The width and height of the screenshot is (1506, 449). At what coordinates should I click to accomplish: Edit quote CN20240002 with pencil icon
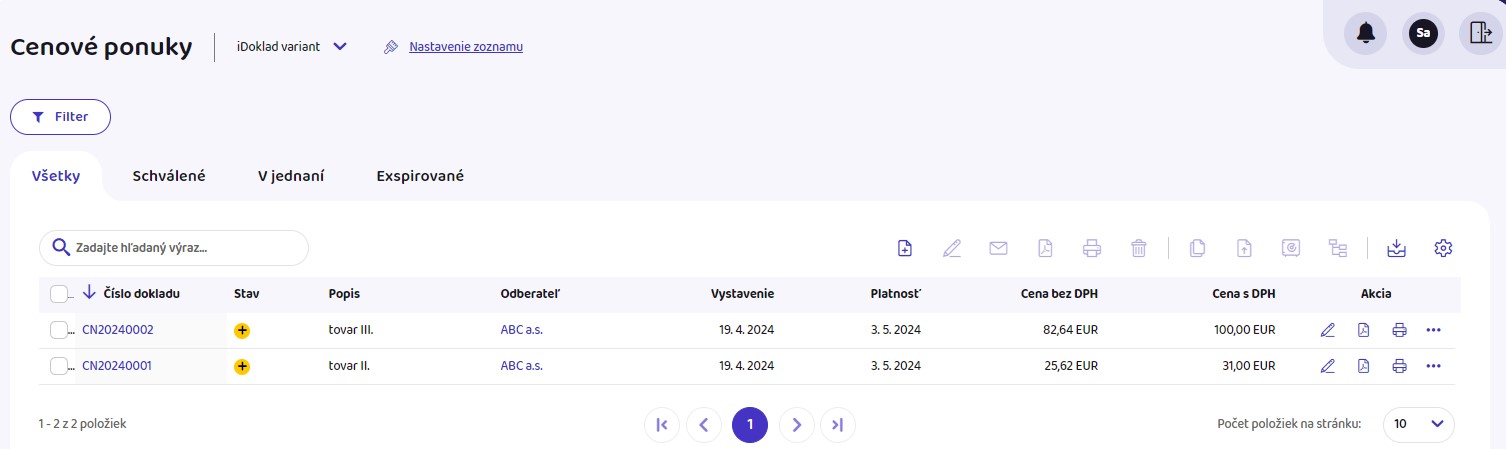(x=1327, y=330)
